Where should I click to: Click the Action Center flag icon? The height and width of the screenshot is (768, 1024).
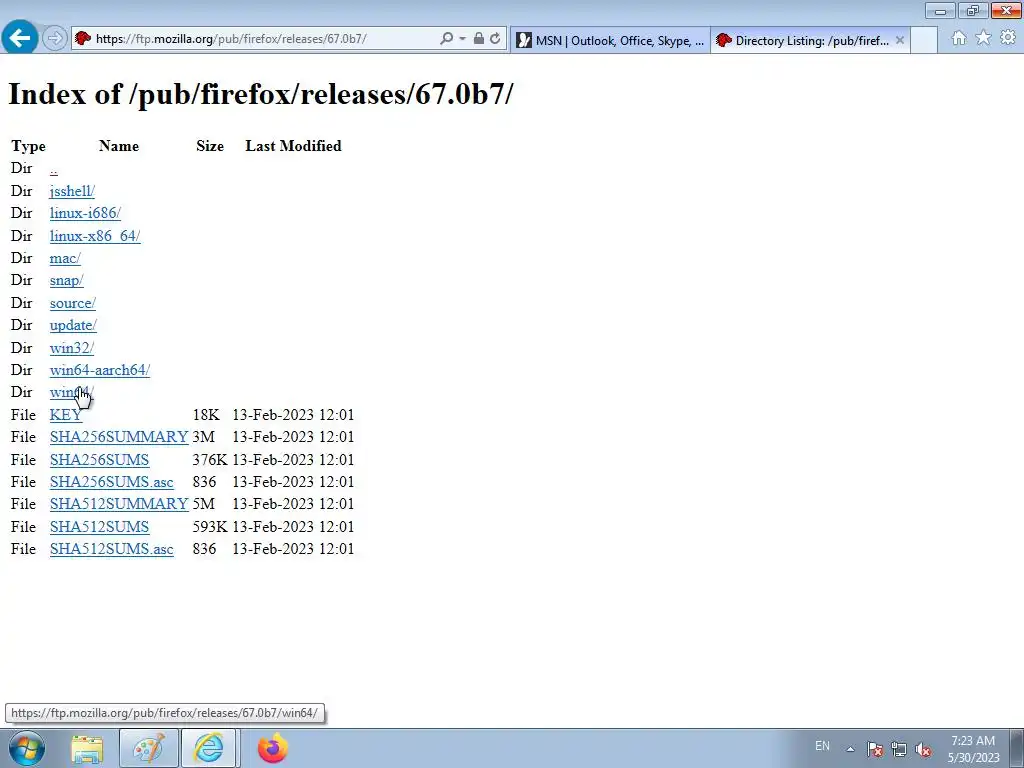tap(875, 749)
